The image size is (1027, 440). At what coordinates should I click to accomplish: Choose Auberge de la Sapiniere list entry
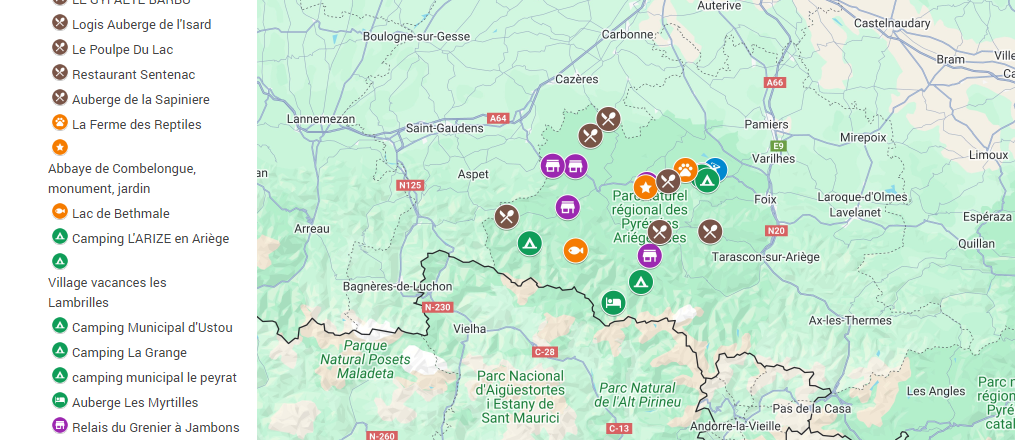pyautogui.click(x=140, y=100)
